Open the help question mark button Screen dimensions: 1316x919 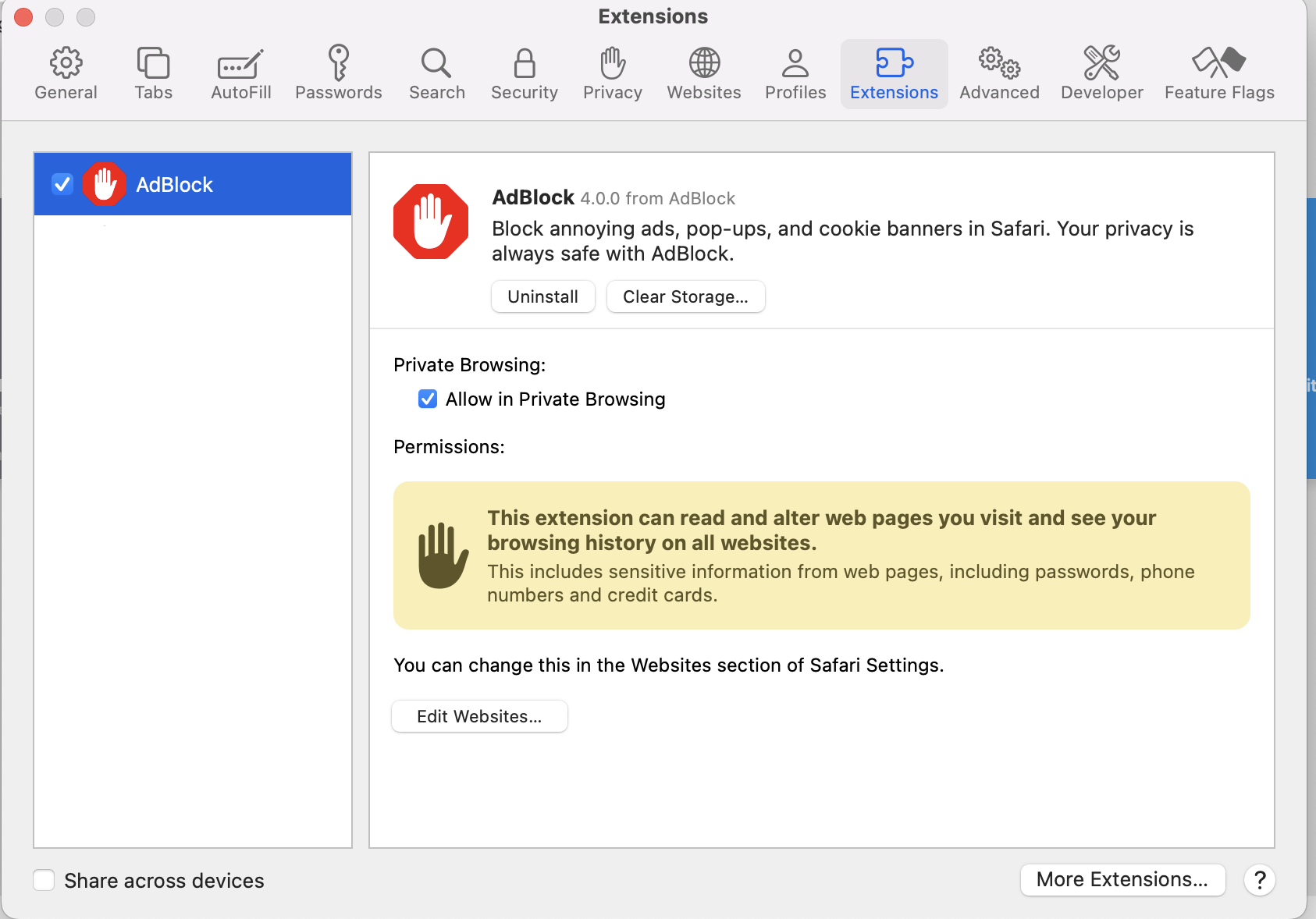pos(1260,880)
